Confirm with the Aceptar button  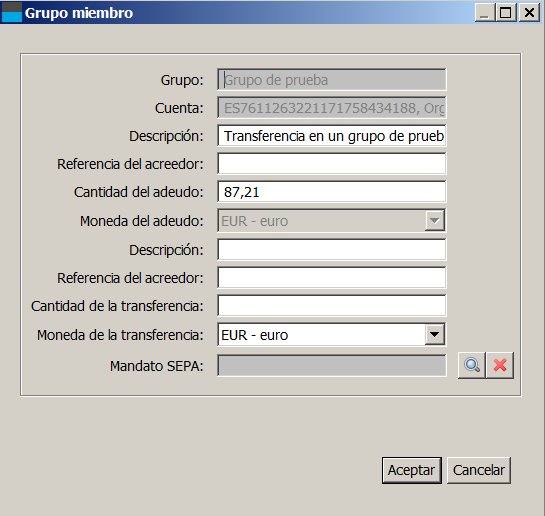tap(412, 470)
